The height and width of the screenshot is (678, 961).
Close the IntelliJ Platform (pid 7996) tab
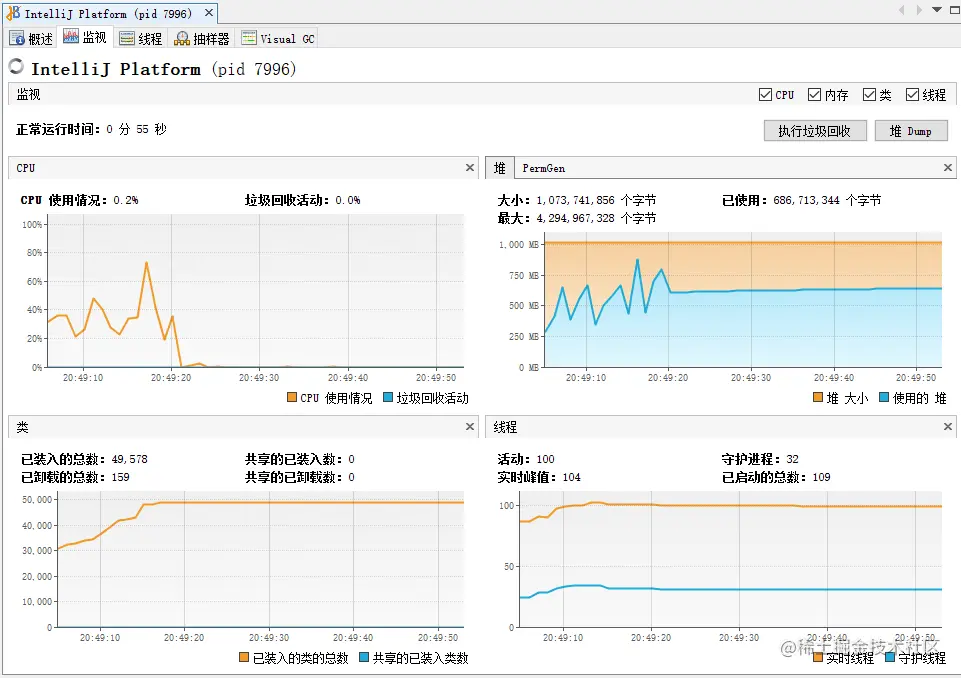coord(209,13)
